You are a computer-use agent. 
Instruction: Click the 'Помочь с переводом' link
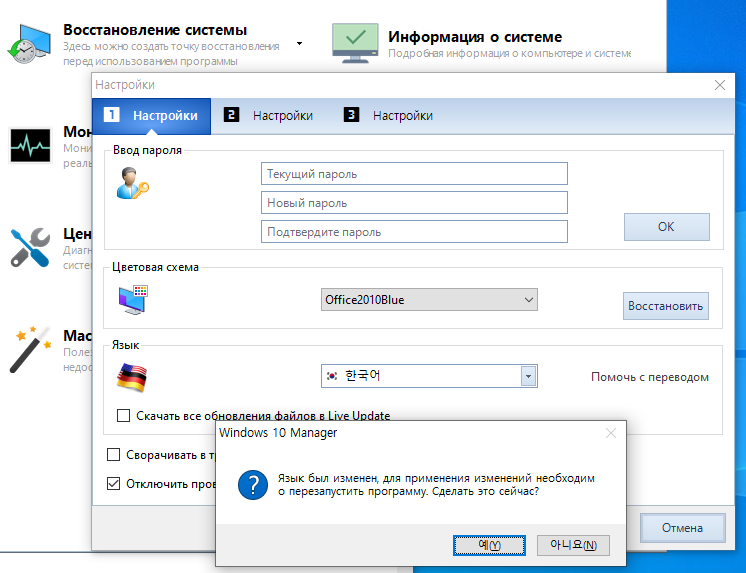649,377
